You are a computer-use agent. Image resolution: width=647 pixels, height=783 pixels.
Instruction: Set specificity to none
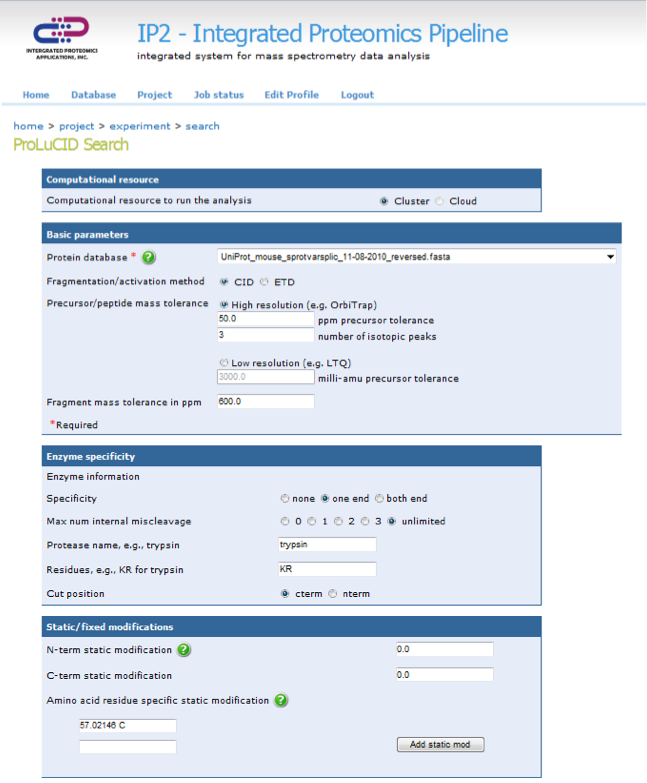click(285, 498)
